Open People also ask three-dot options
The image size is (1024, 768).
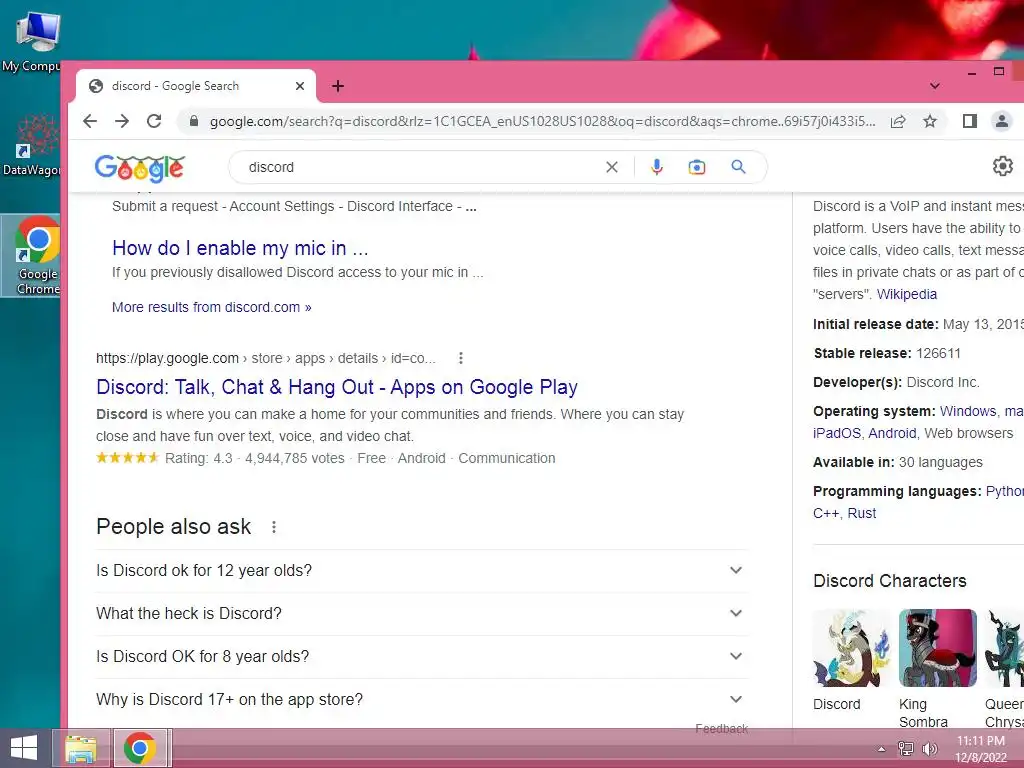tap(274, 526)
